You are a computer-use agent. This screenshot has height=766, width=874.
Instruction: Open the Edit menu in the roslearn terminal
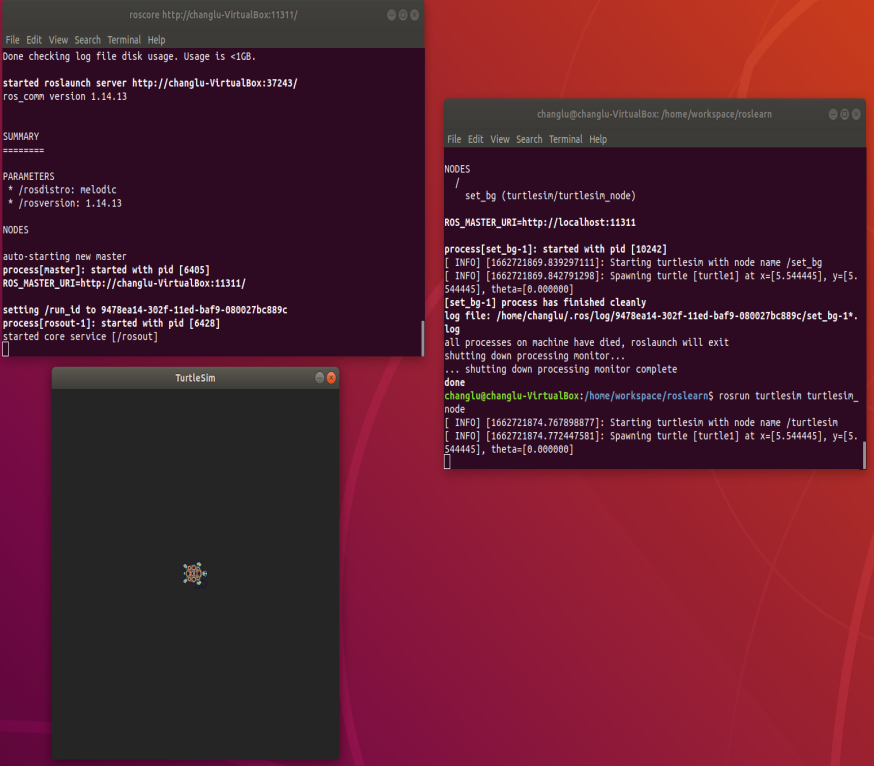coord(475,139)
